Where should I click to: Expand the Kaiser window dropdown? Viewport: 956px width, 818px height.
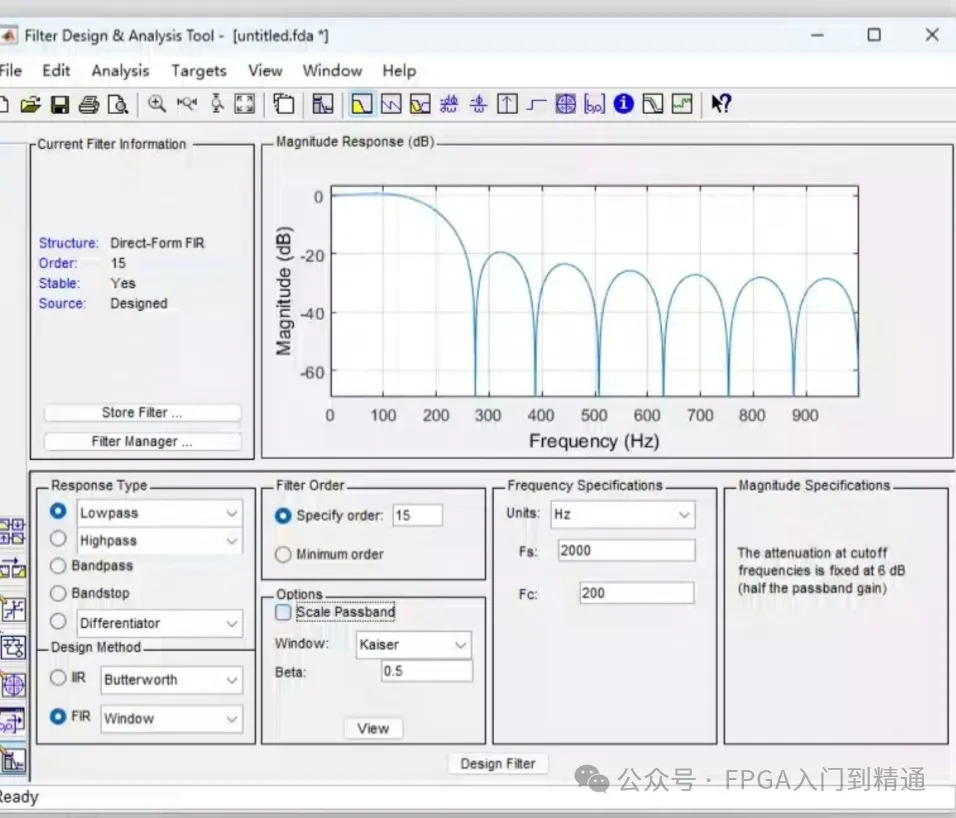click(x=414, y=645)
